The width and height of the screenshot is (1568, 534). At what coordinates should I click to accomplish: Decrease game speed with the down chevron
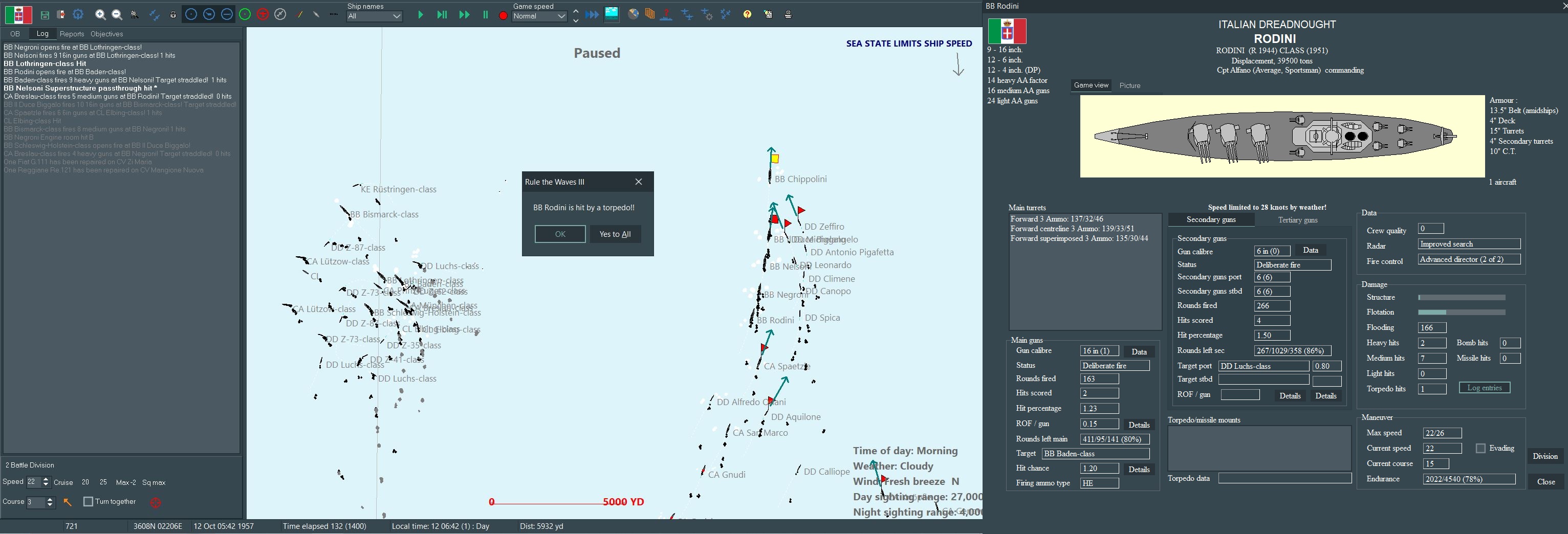pyautogui.click(x=576, y=20)
